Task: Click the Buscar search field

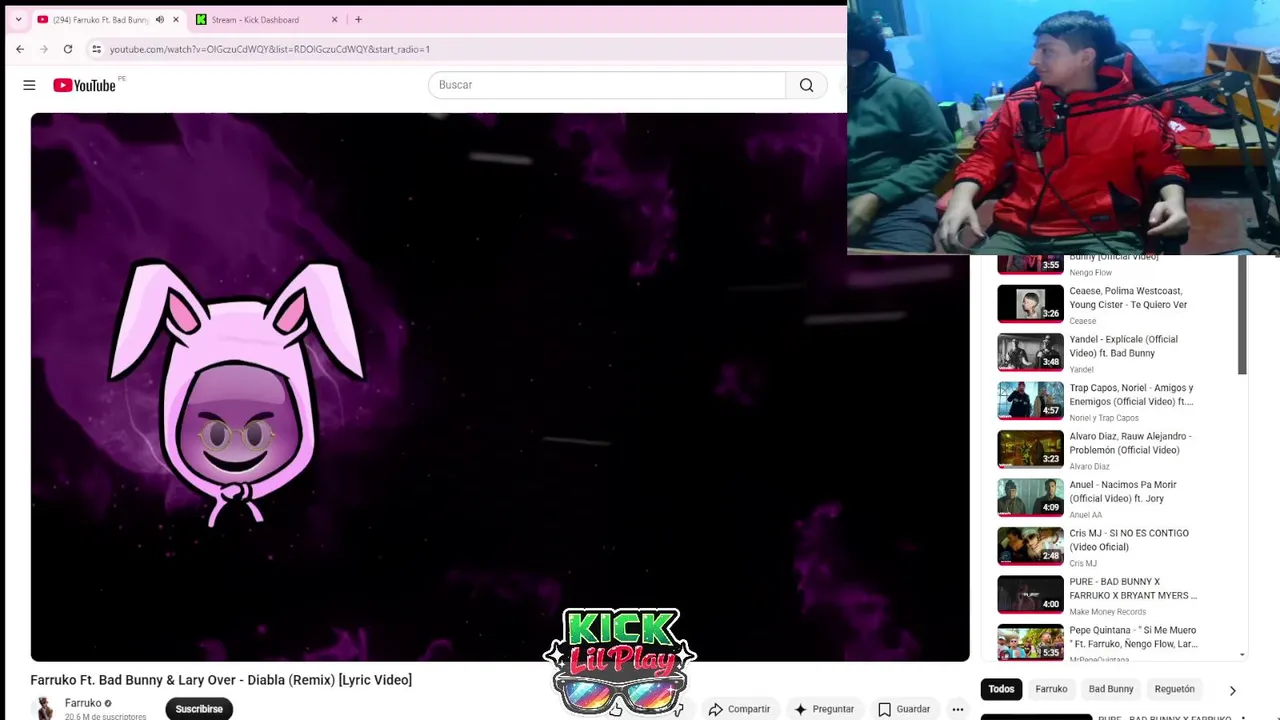Action: (607, 85)
